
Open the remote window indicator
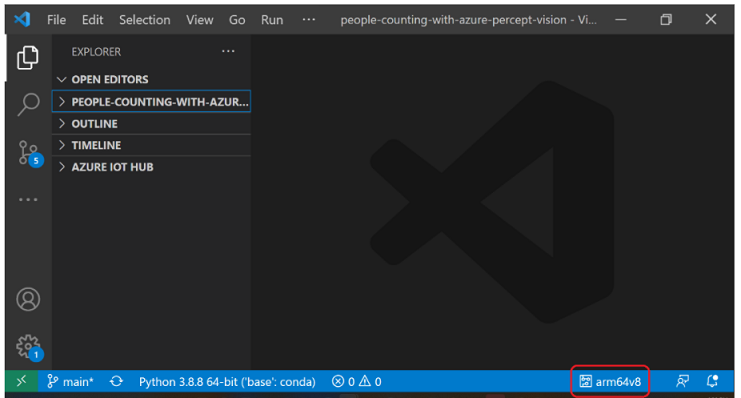[21, 381]
